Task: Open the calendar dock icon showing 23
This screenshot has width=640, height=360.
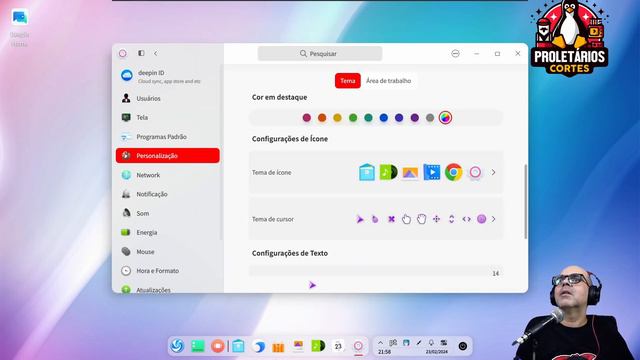Action: [338, 346]
